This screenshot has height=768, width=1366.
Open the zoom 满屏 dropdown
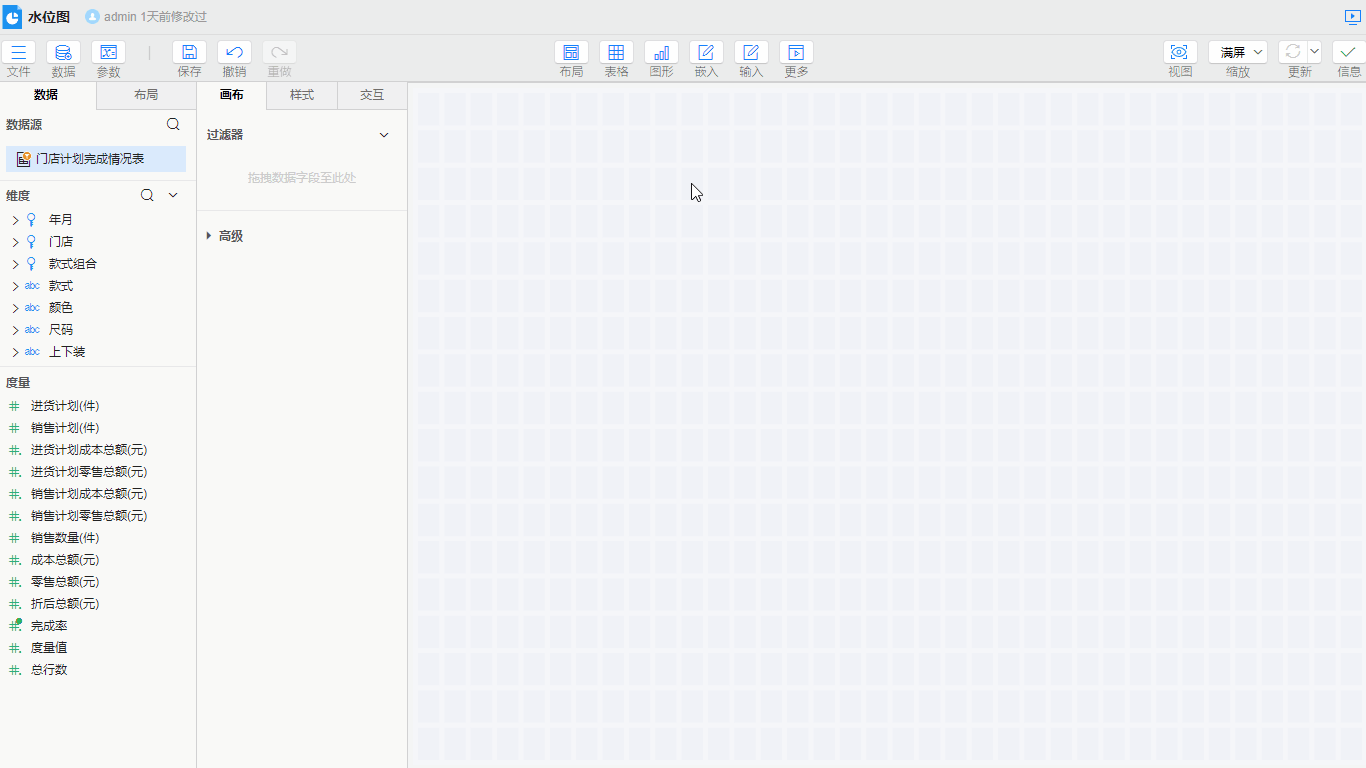click(x=1238, y=53)
